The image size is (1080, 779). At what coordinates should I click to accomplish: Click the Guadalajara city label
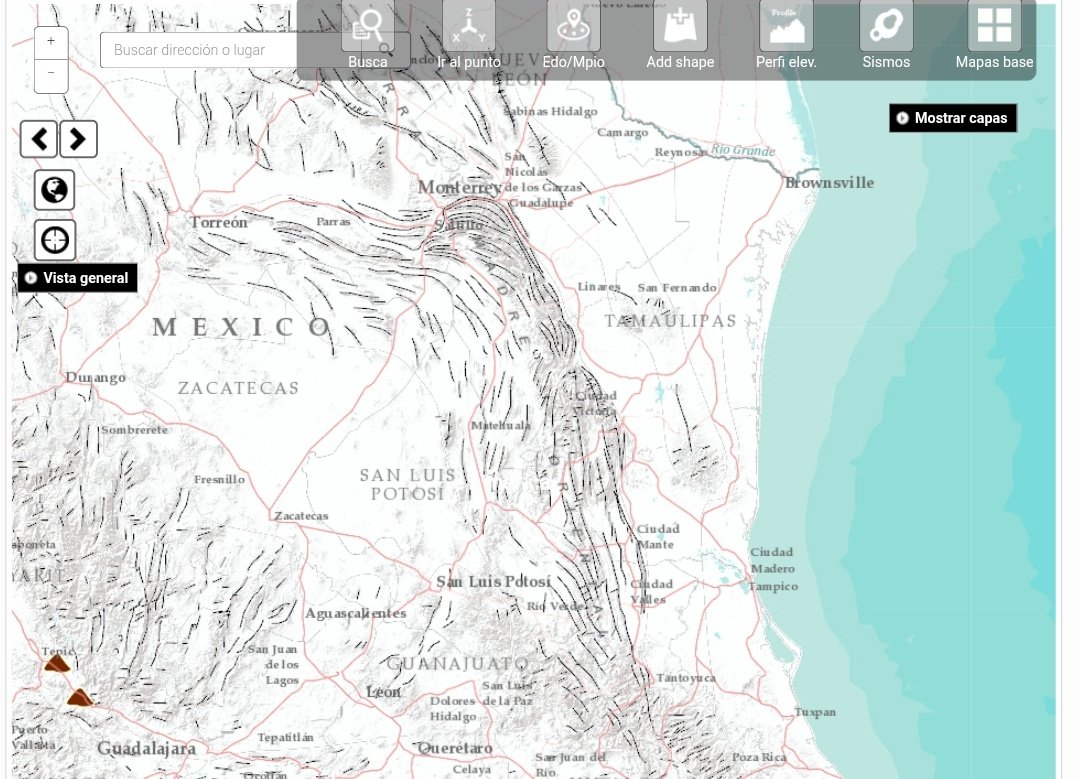(147, 748)
